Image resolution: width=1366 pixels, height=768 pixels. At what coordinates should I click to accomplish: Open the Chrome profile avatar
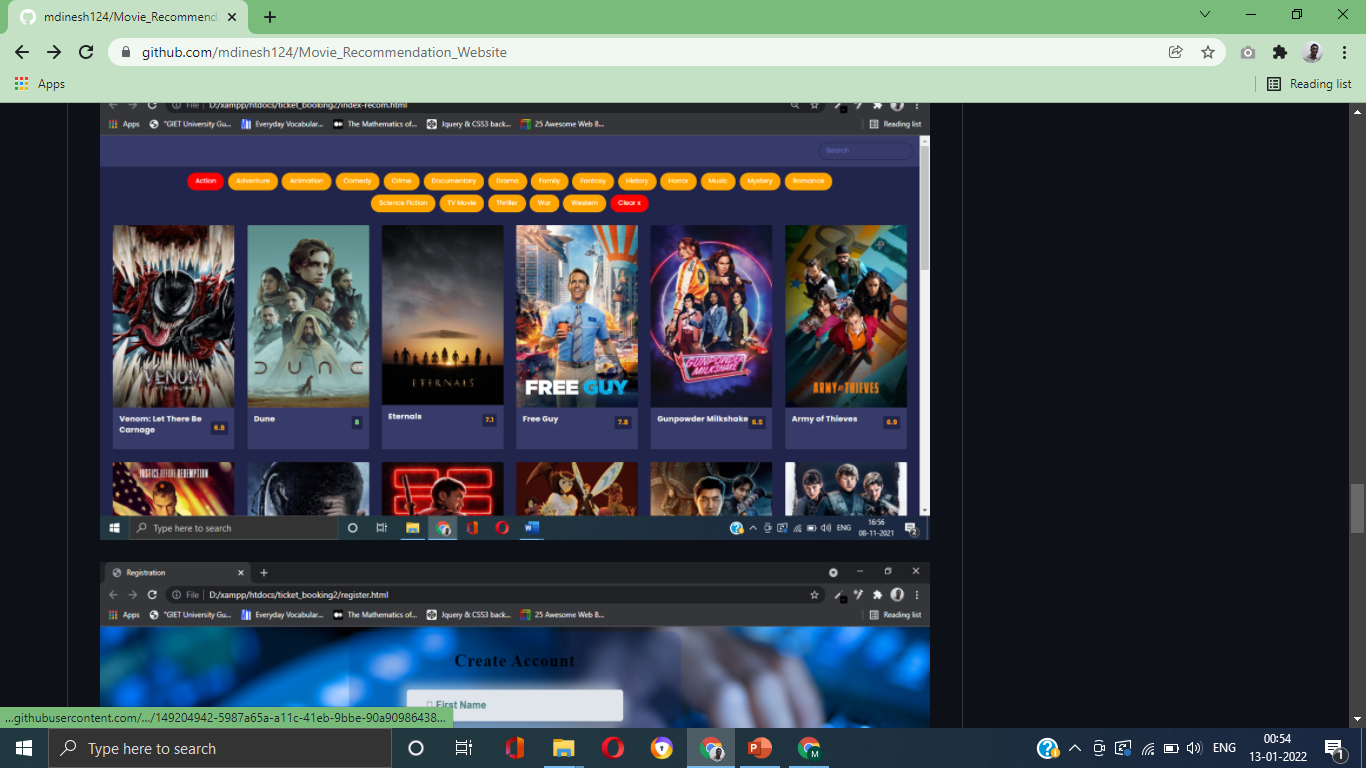1312,52
